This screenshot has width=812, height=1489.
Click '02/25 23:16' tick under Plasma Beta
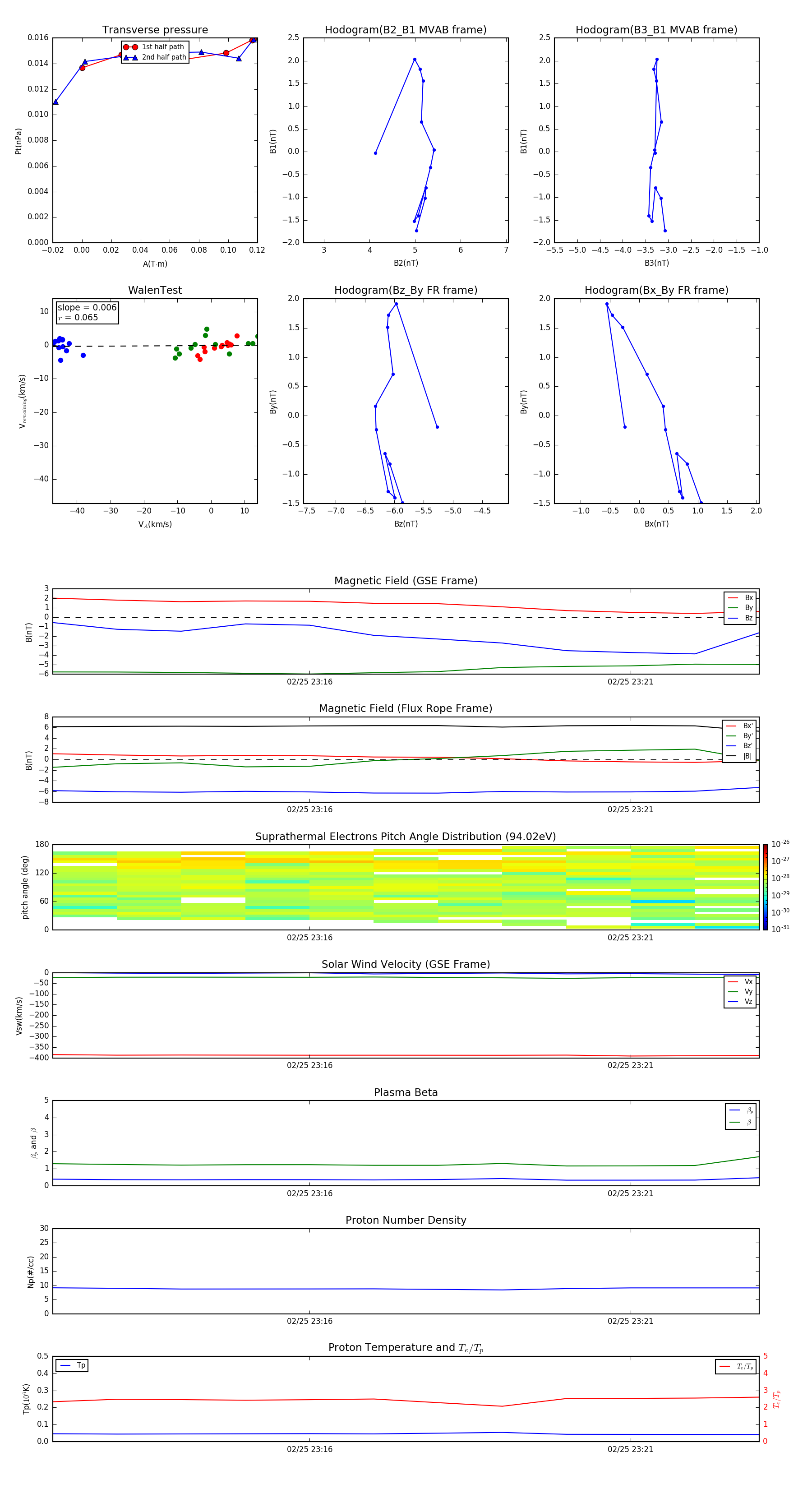tap(310, 1193)
